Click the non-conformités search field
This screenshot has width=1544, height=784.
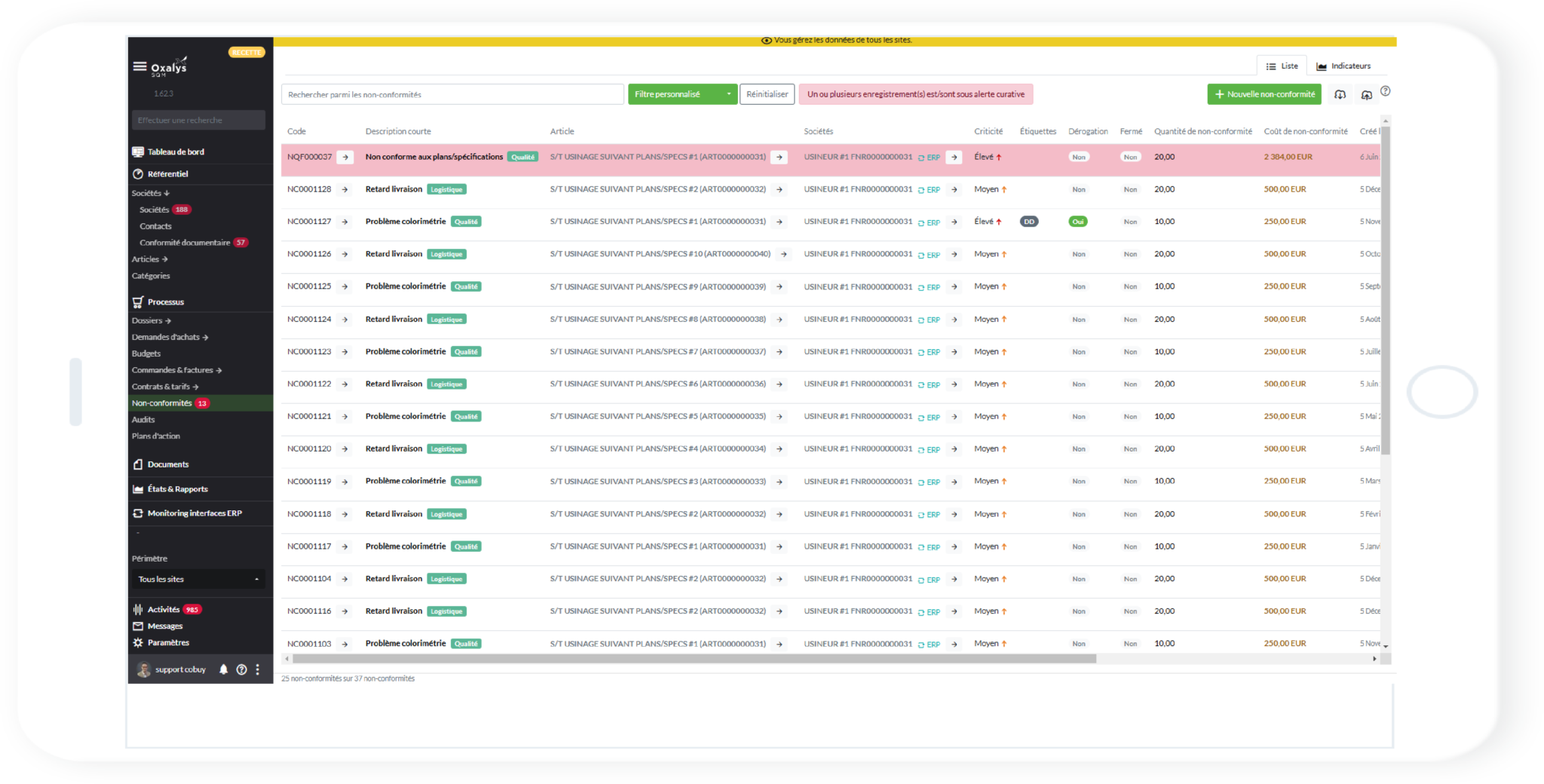pos(452,94)
